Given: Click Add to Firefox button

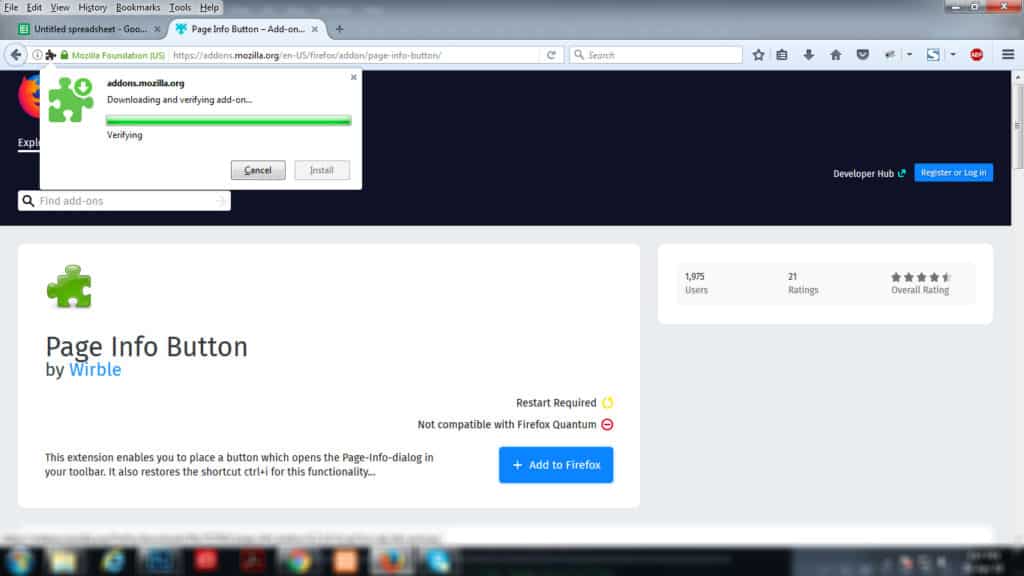Looking at the screenshot, I should [x=556, y=464].
